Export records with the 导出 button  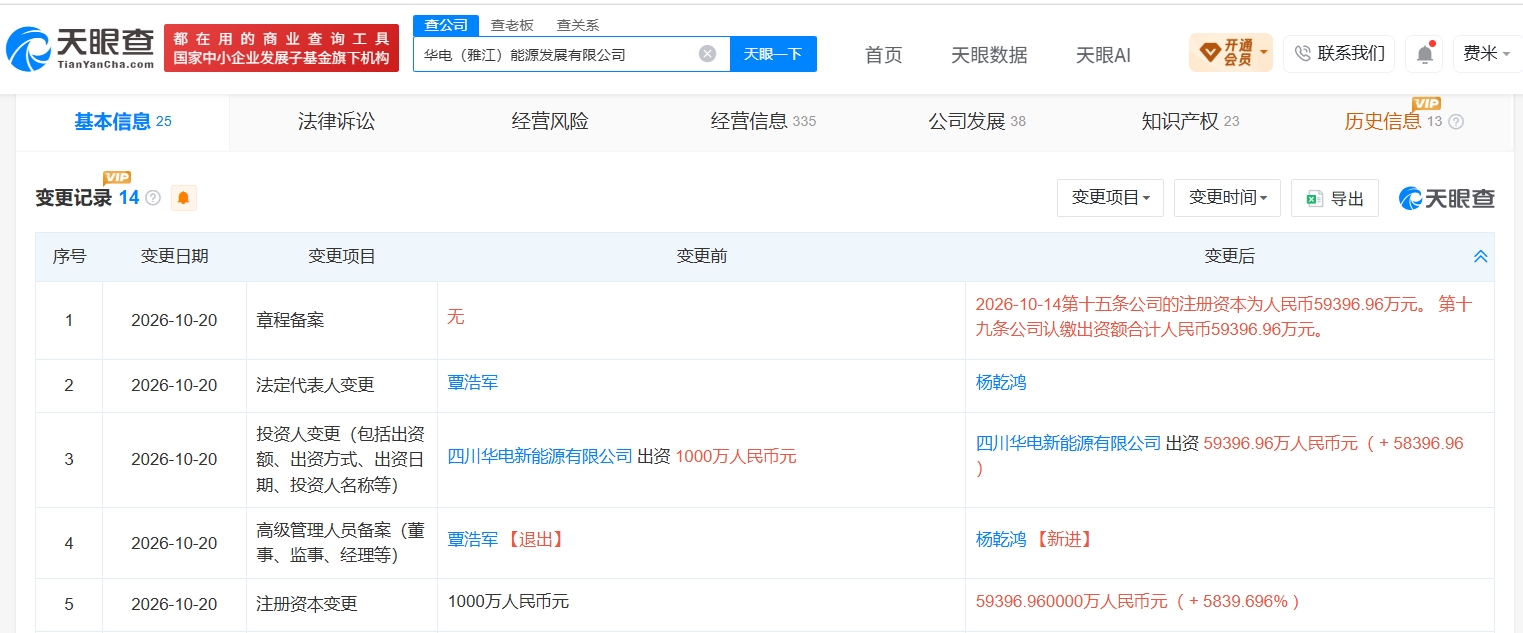(x=1335, y=198)
